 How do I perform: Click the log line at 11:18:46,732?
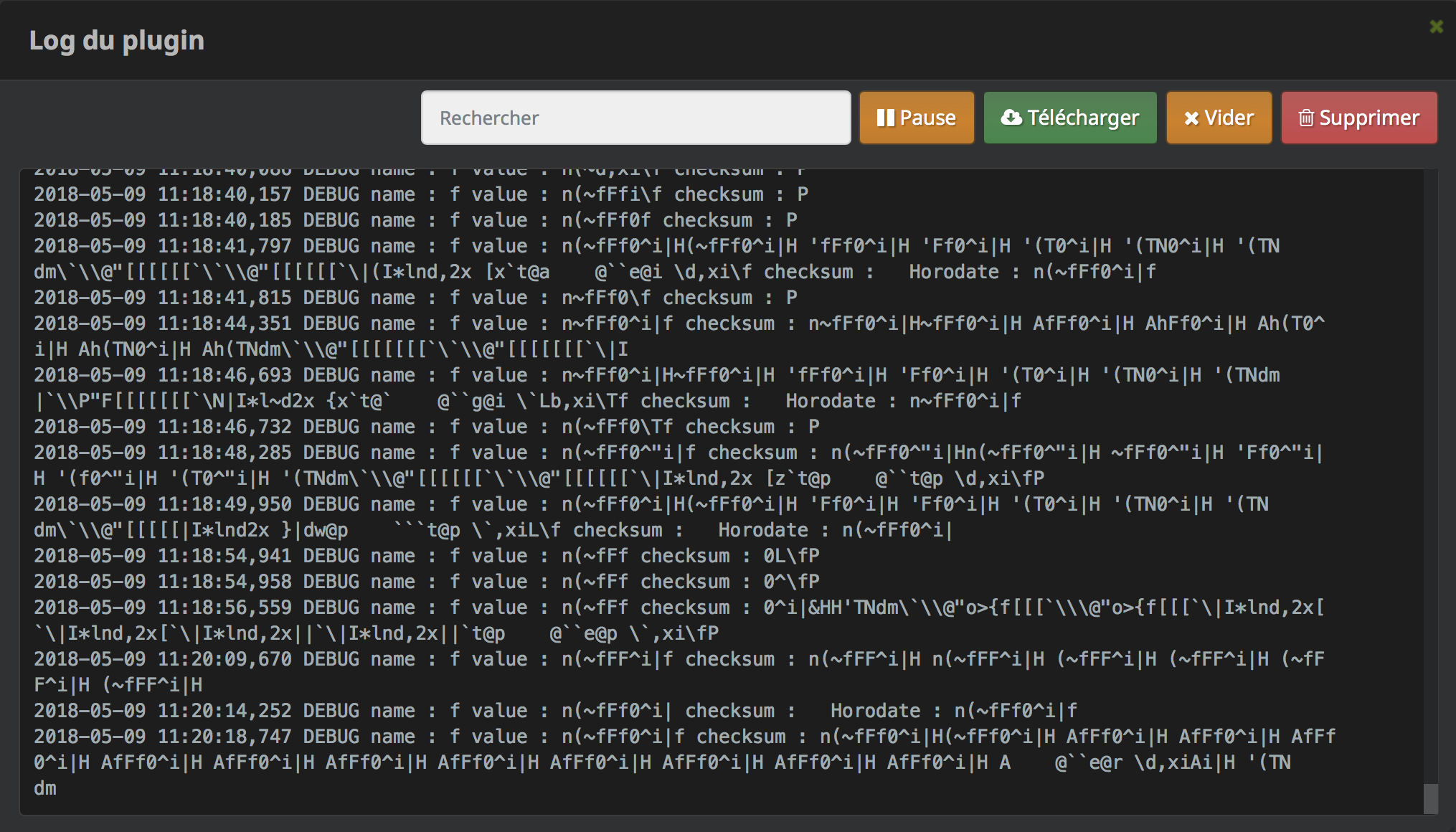point(427,427)
